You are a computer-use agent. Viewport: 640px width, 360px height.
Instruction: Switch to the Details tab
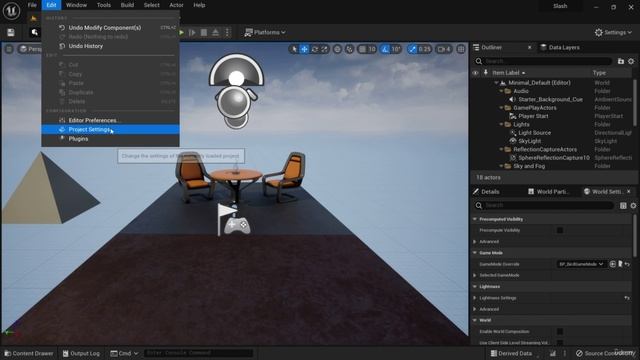click(486, 191)
